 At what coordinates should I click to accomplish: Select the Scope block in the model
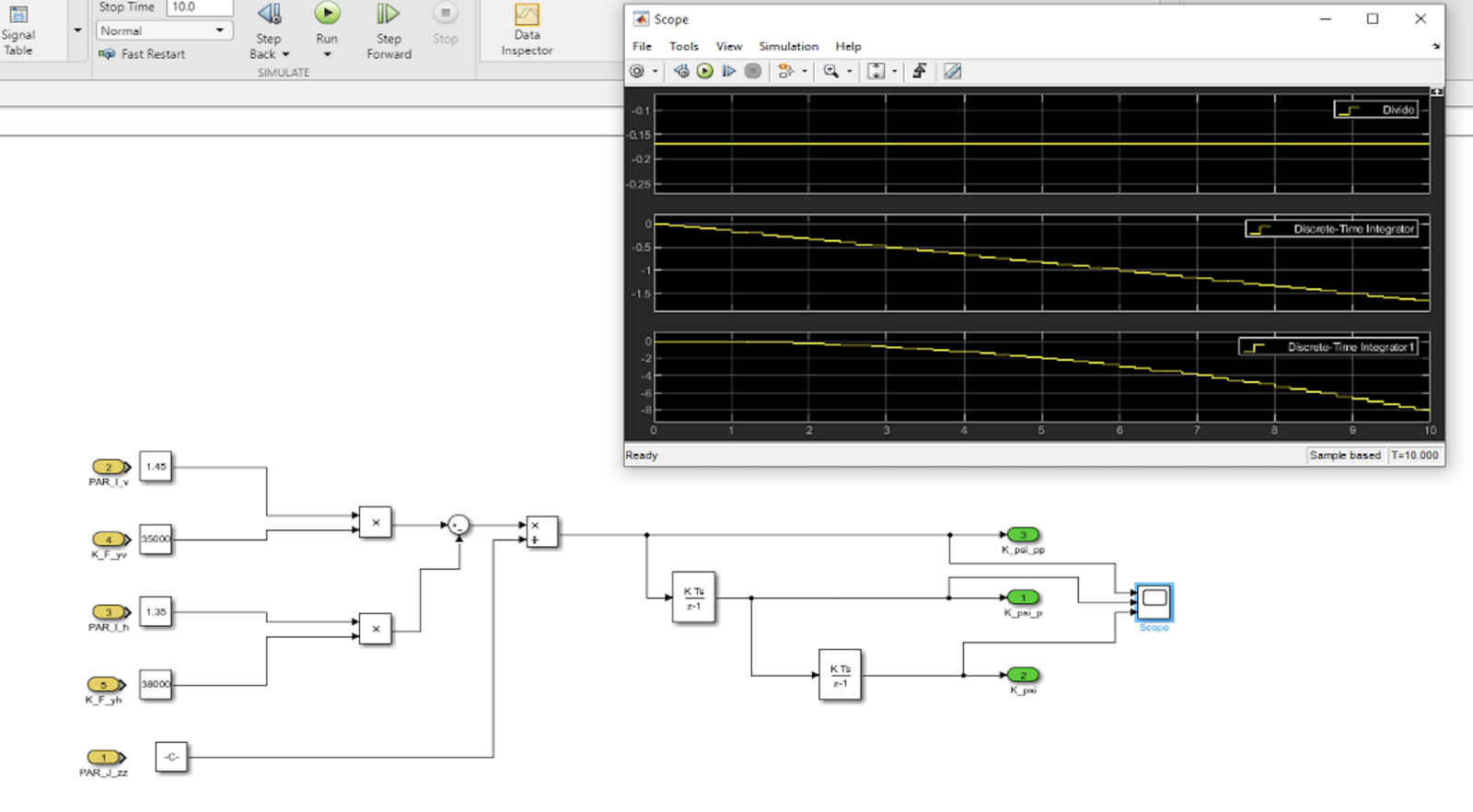[x=1154, y=601]
